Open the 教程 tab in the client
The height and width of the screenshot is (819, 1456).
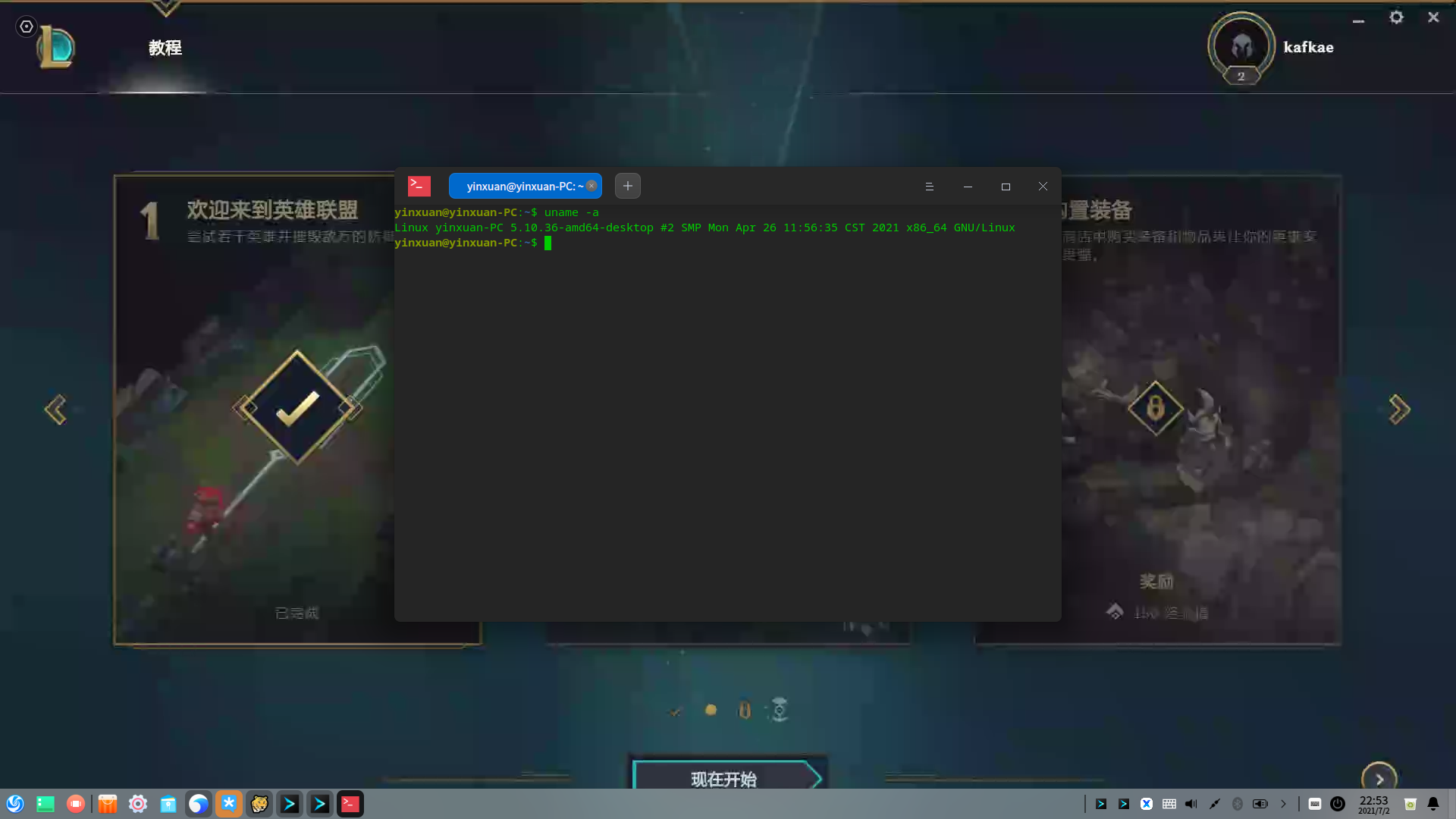tap(165, 48)
